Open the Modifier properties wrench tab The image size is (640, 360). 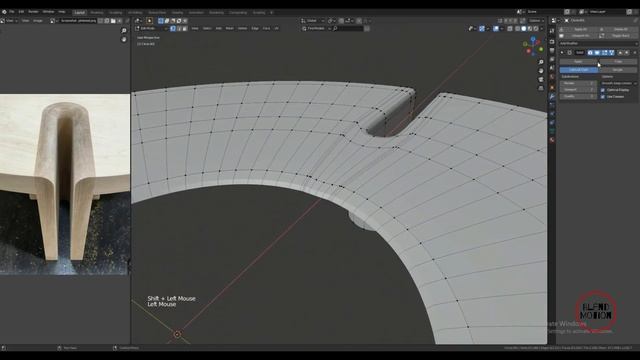(x=552, y=96)
